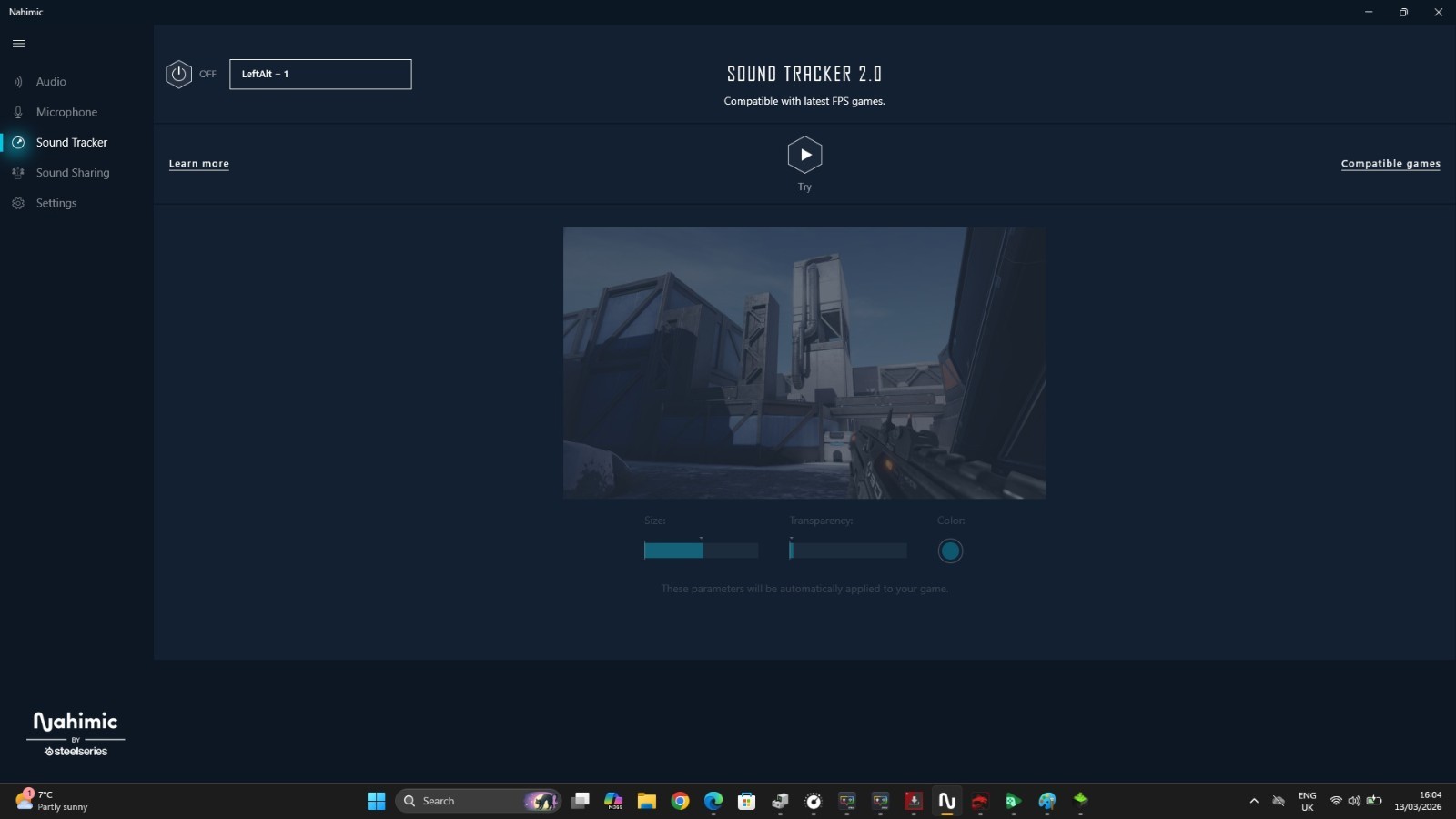Close the Nahimic window

point(1439,12)
